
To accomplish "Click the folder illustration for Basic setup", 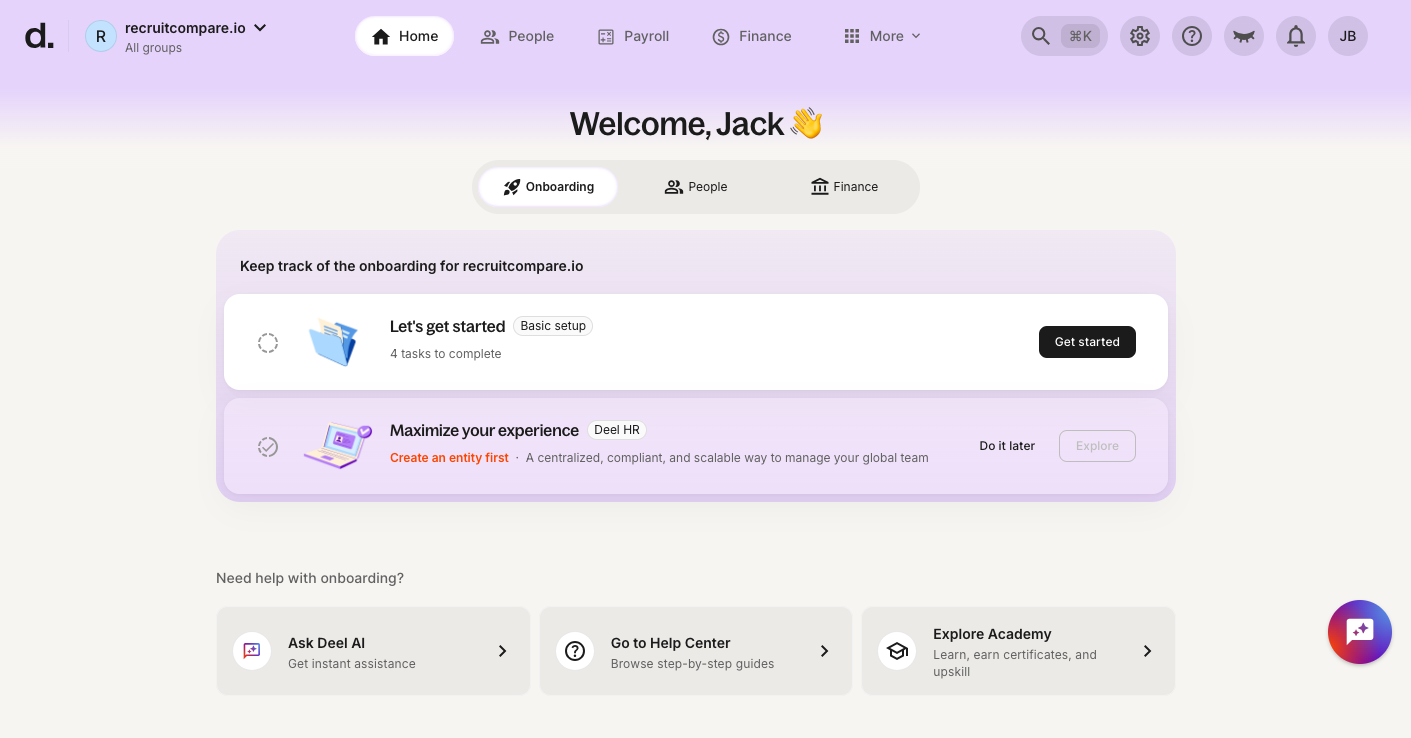I will tap(334, 342).
